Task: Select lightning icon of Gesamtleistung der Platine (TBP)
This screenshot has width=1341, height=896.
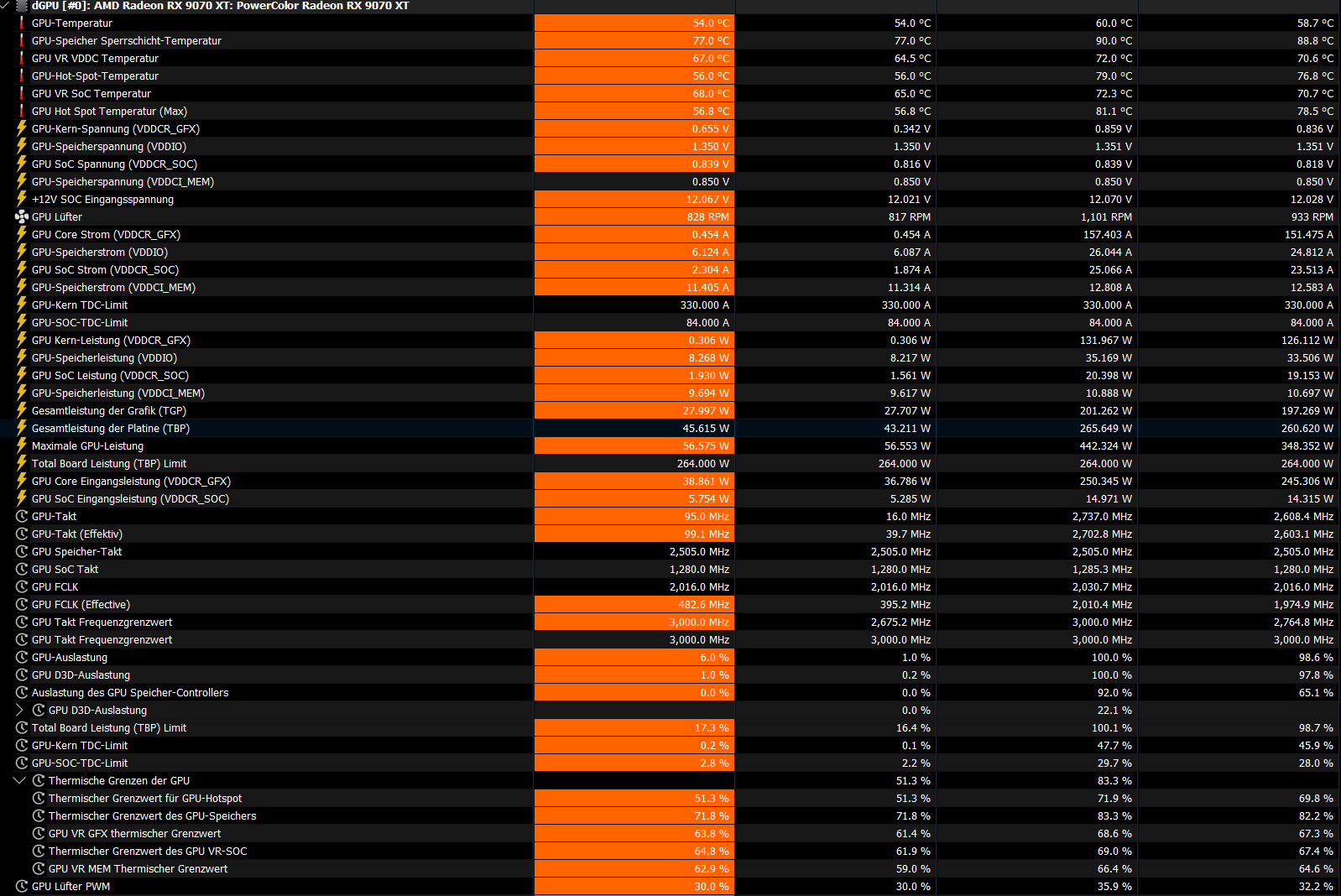Action: coord(22,428)
